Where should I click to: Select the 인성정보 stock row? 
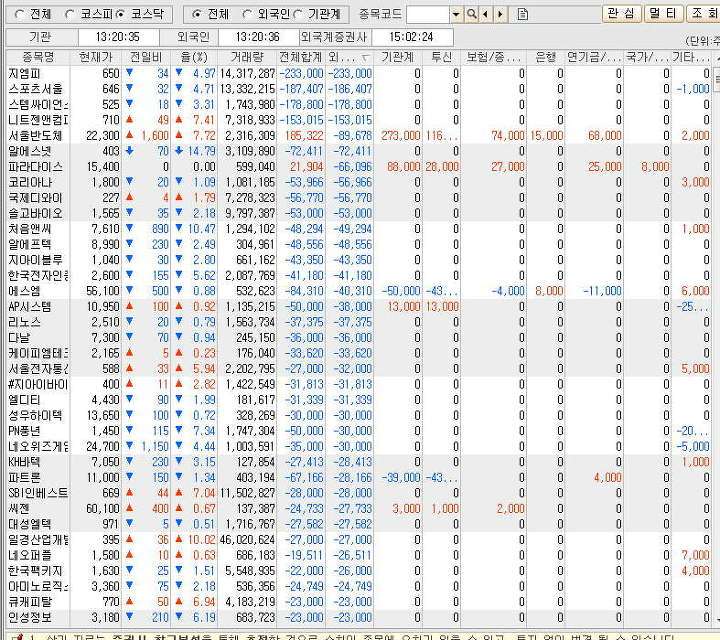click(358, 618)
